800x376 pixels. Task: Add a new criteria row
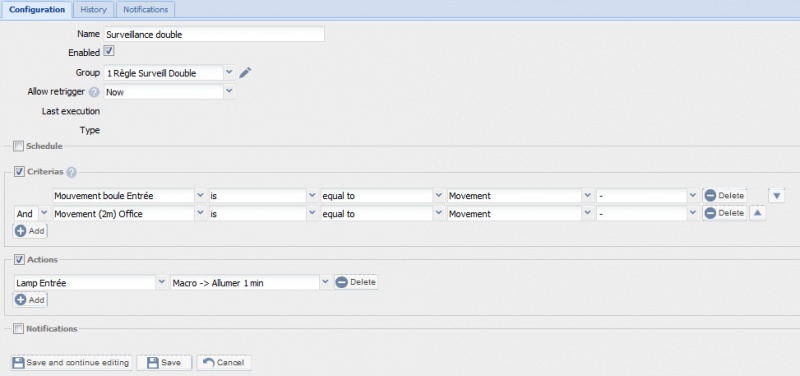click(30, 231)
